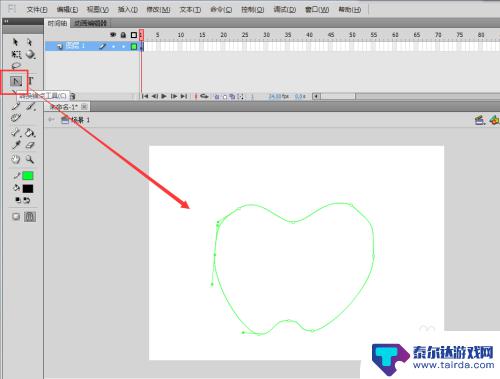Toggle outline view square for all layers
Image resolution: width=500 pixels, height=379 pixels.
[134, 35]
